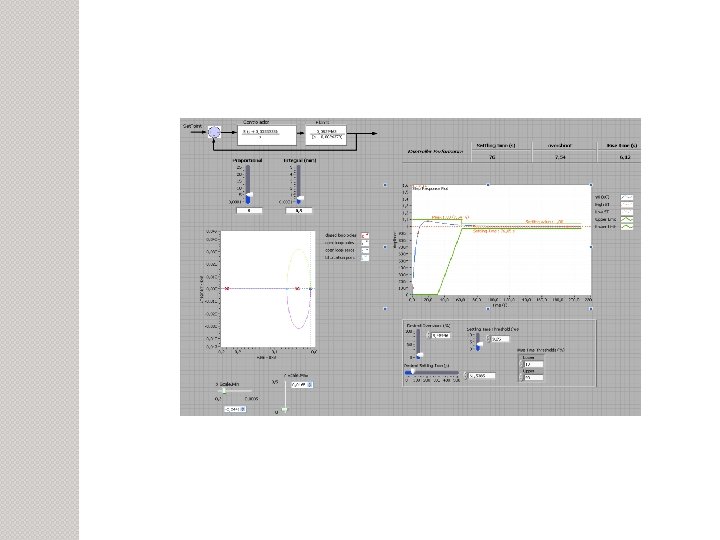Click the first step response legend swatch
The image size is (720, 540).
(x=626, y=197)
